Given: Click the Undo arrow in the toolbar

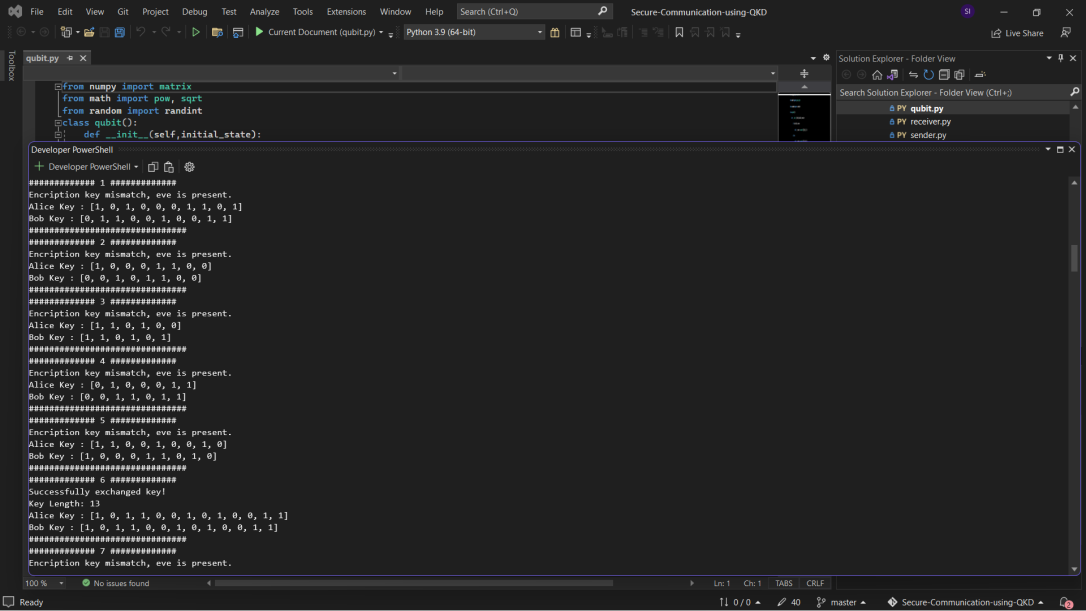Looking at the screenshot, I should pos(141,32).
